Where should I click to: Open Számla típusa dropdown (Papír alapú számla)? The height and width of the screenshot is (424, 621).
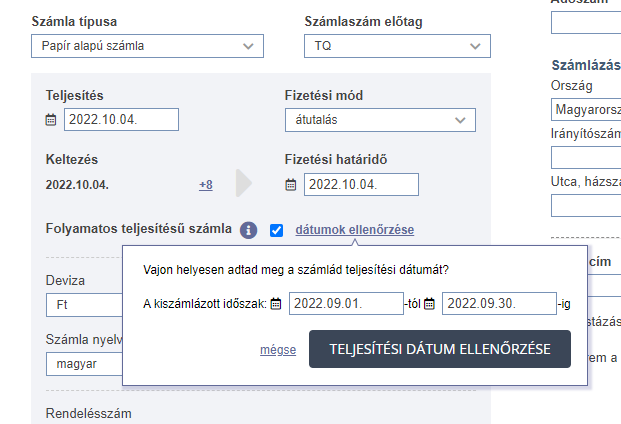pos(147,46)
